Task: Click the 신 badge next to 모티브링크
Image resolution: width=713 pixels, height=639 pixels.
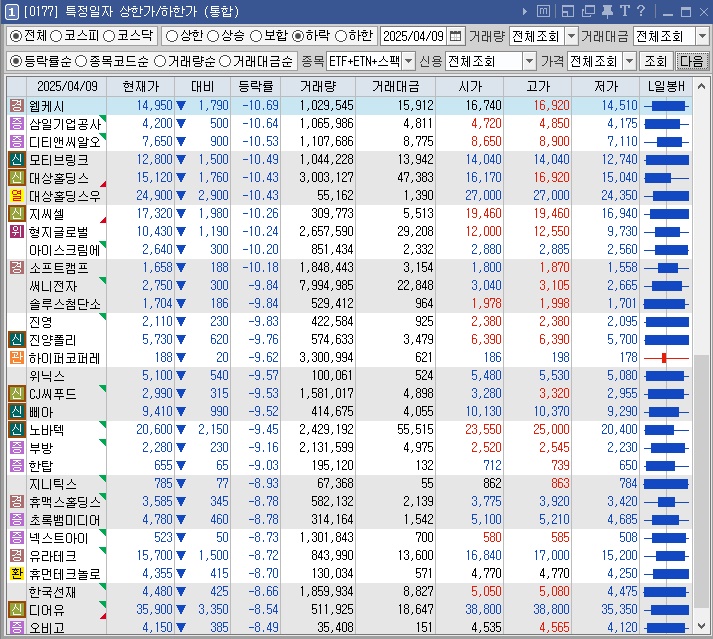Action: [x=16, y=160]
